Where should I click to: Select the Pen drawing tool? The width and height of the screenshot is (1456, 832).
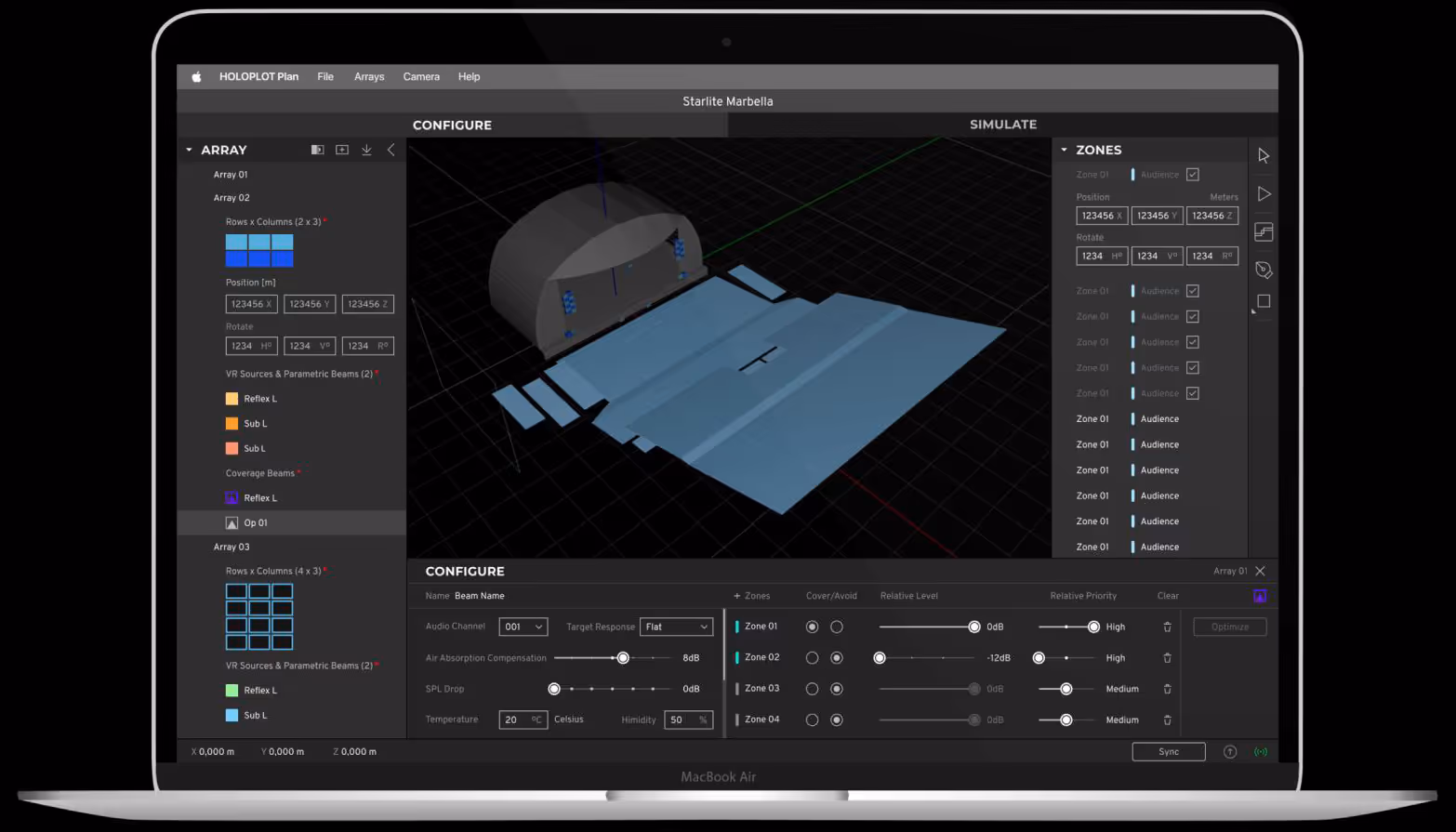click(1264, 271)
